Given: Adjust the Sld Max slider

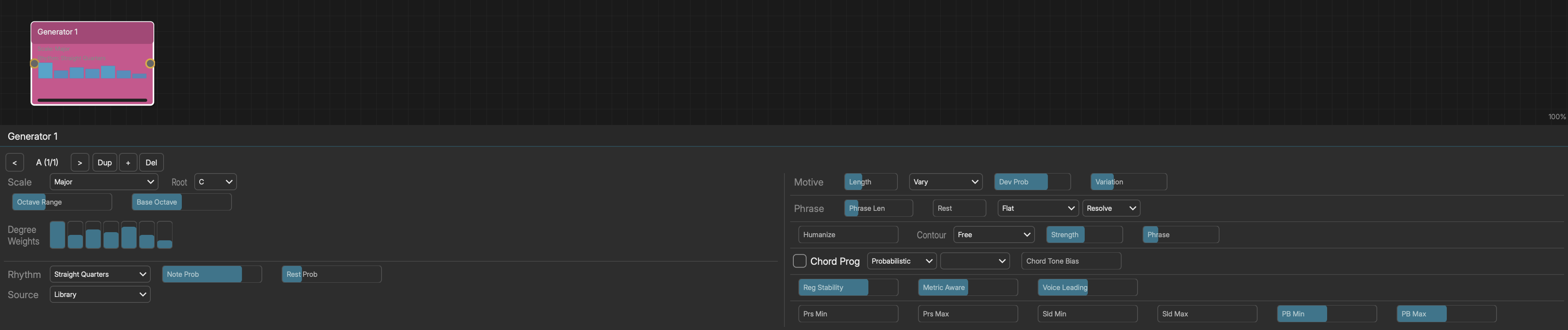Looking at the screenshot, I should [1207, 314].
